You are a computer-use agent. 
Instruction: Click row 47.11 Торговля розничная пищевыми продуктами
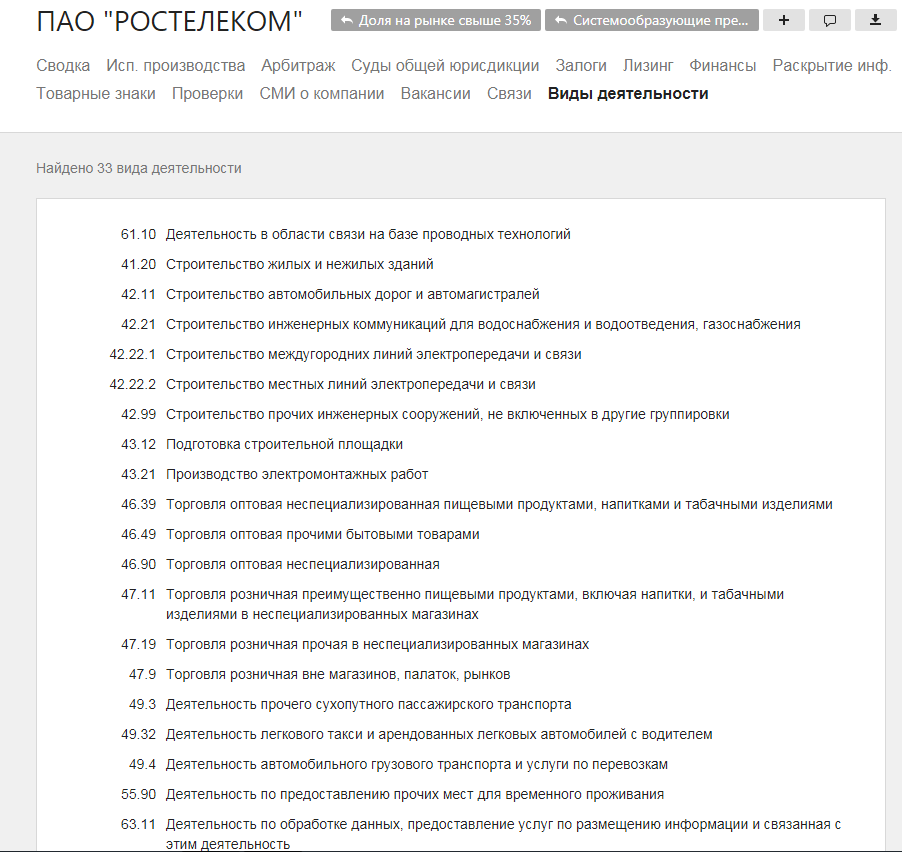tap(452, 604)
